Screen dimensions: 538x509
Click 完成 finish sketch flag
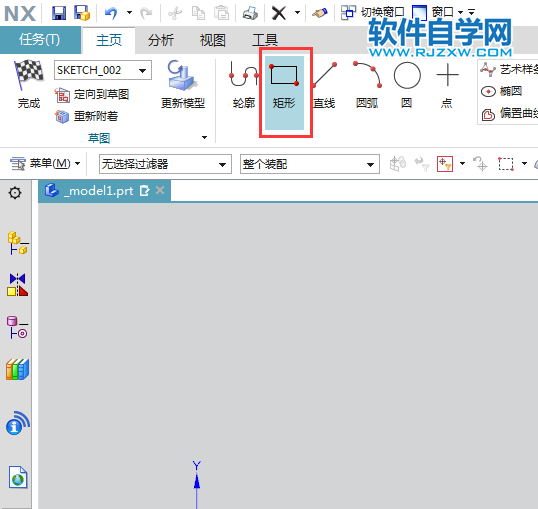tap(29, 84)
